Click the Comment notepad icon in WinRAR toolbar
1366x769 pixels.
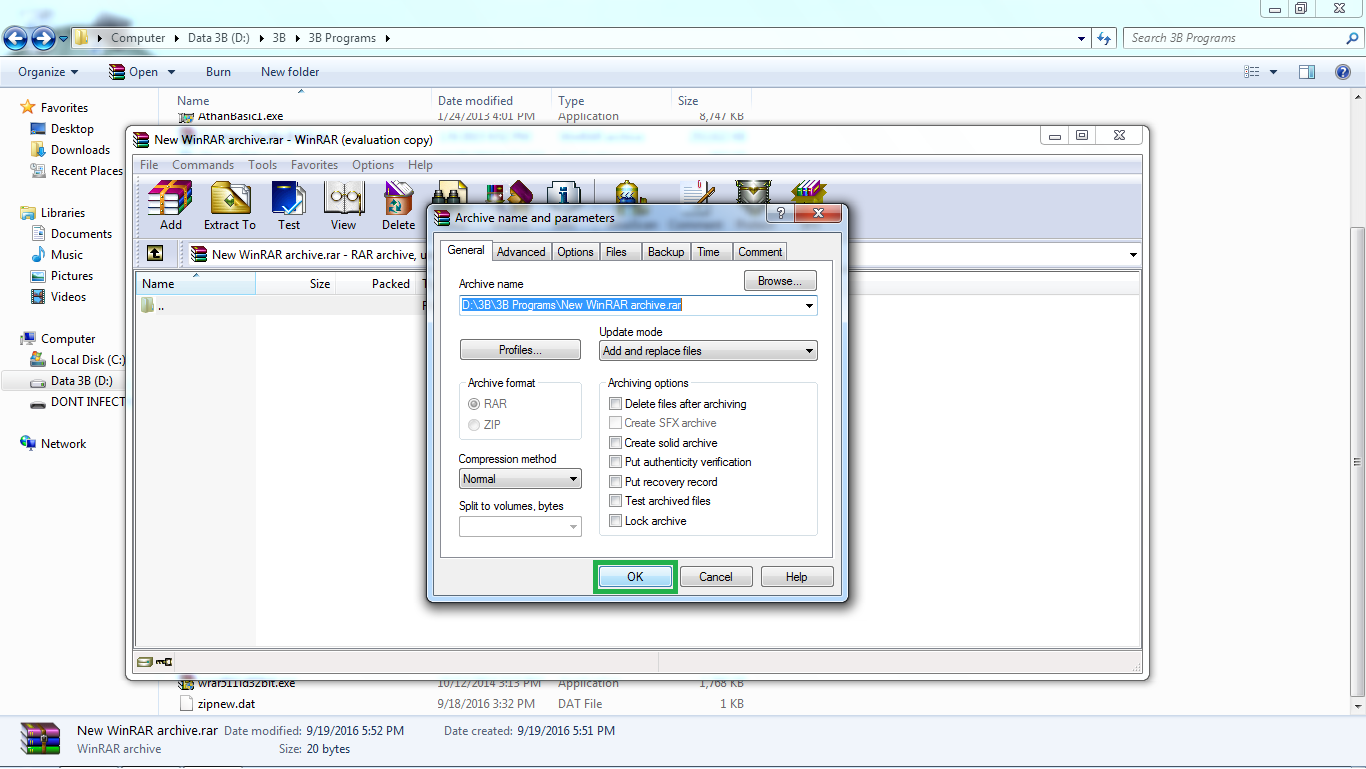tap(695, 192)
